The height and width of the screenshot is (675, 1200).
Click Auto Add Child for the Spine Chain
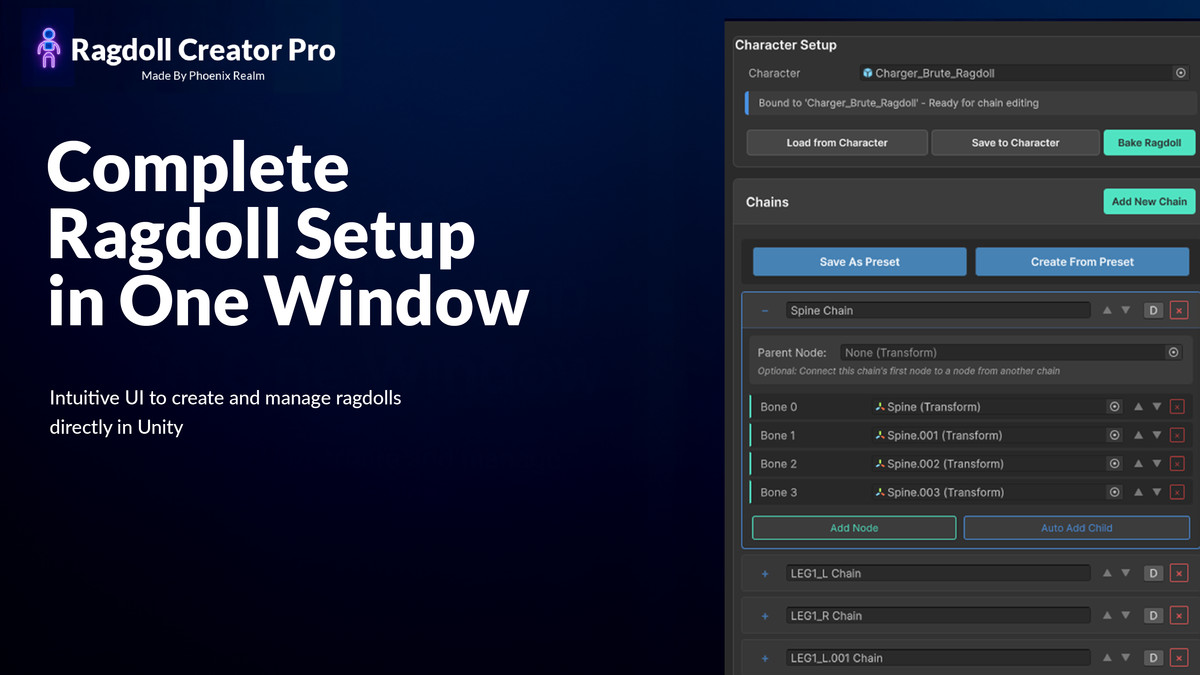coord(1076,527)
